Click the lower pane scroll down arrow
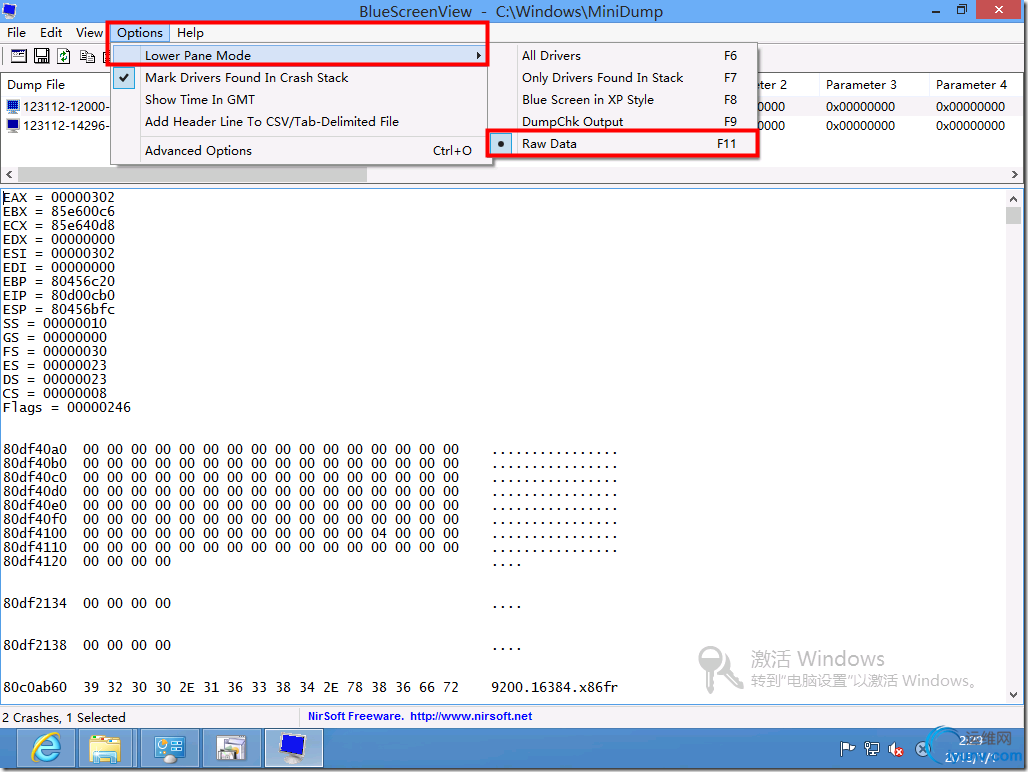The width and height of the screenshot is (1028, 772). [1014, 695]
